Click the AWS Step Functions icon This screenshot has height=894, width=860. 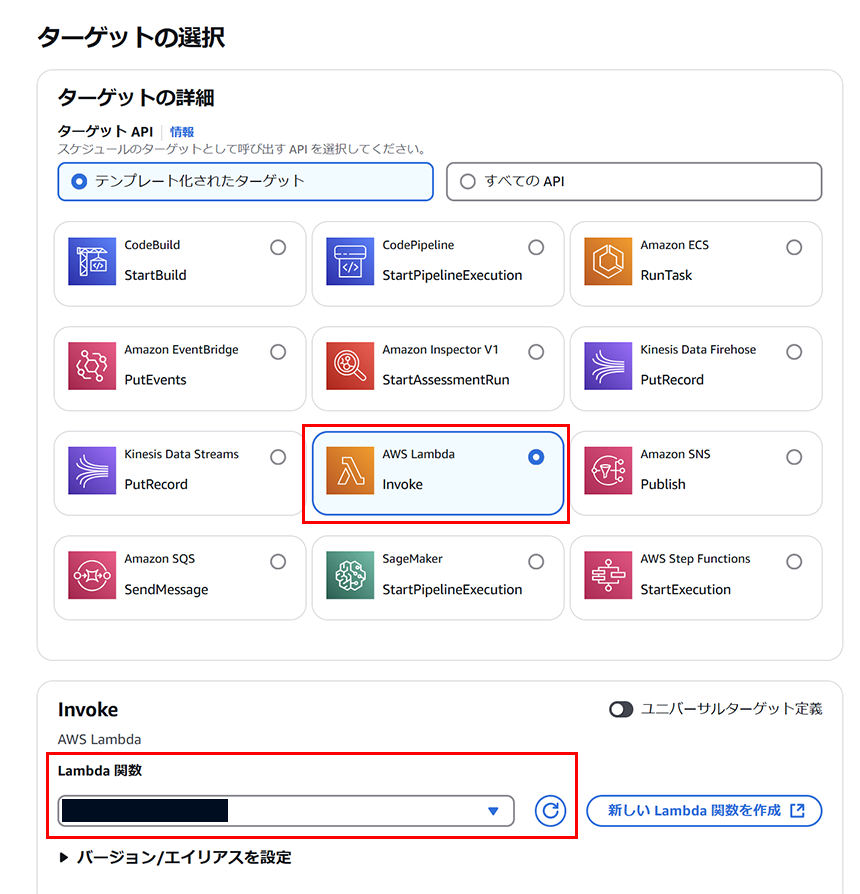tap(608, 575)
